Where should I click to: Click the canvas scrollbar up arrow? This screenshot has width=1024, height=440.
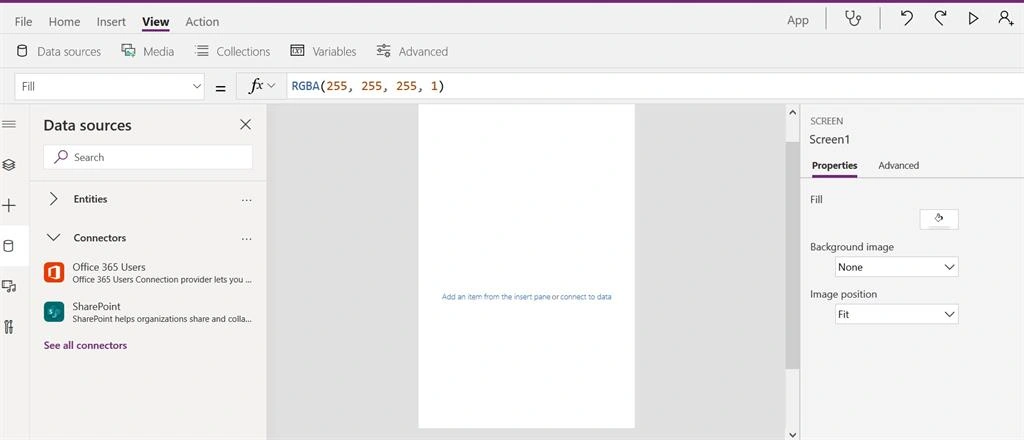(792, 112)
